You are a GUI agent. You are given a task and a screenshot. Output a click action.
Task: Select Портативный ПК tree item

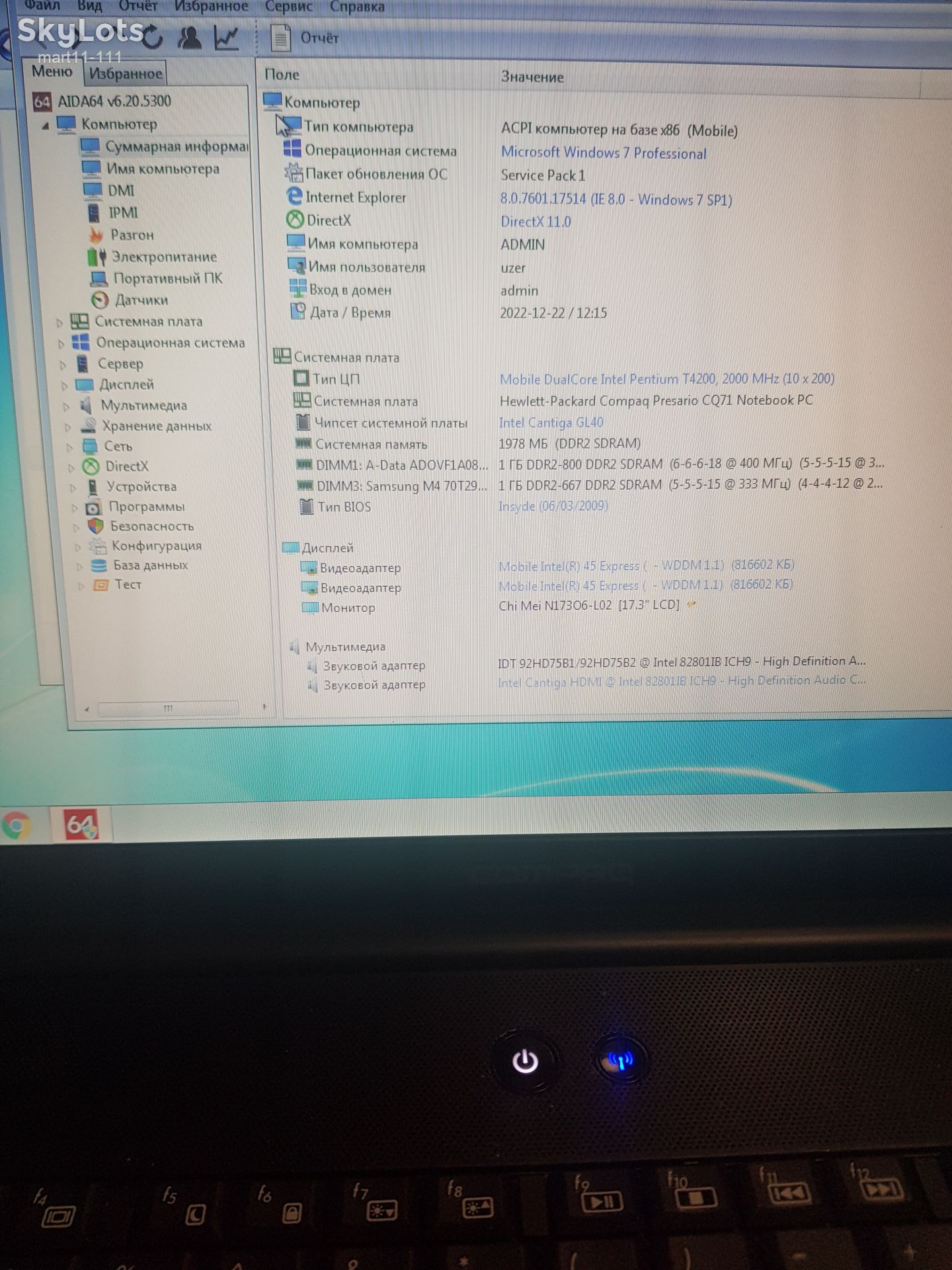(168, 278)
